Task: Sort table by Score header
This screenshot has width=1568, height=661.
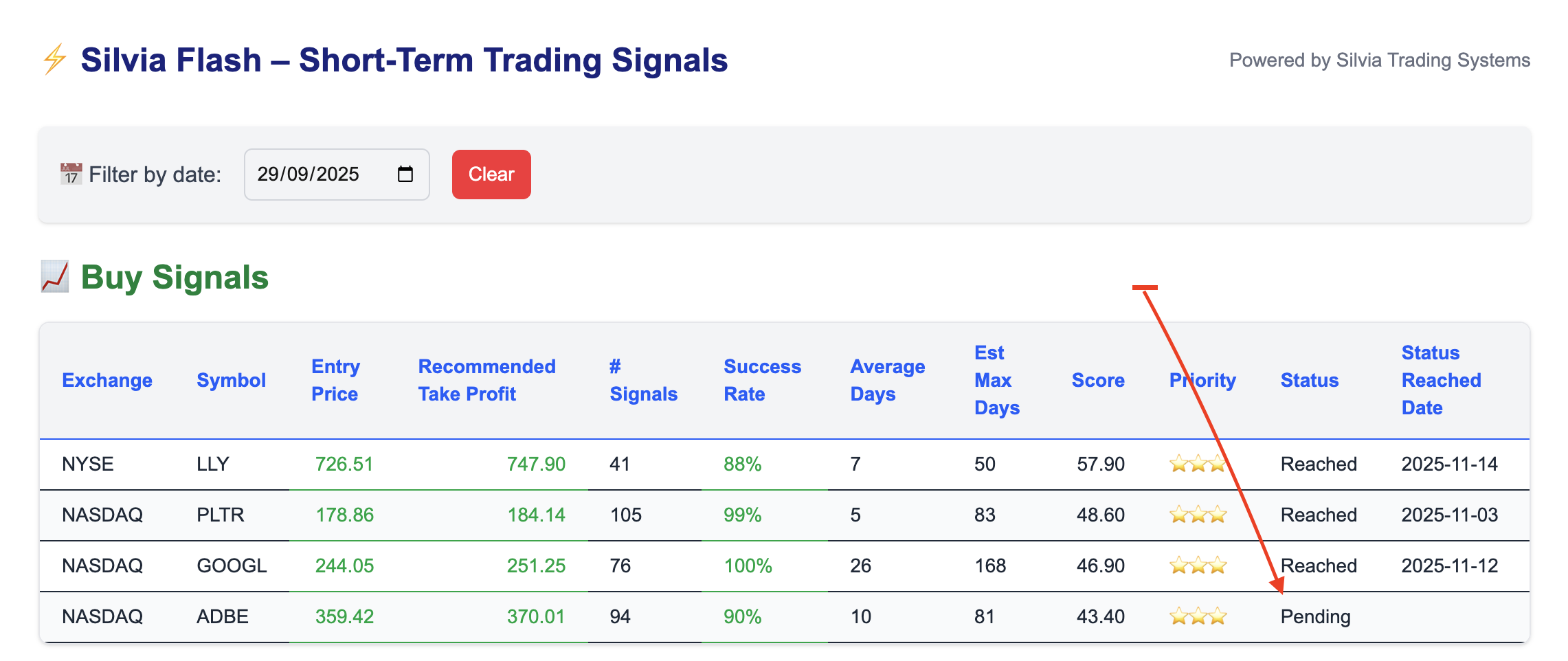Action: point(1098,381)
